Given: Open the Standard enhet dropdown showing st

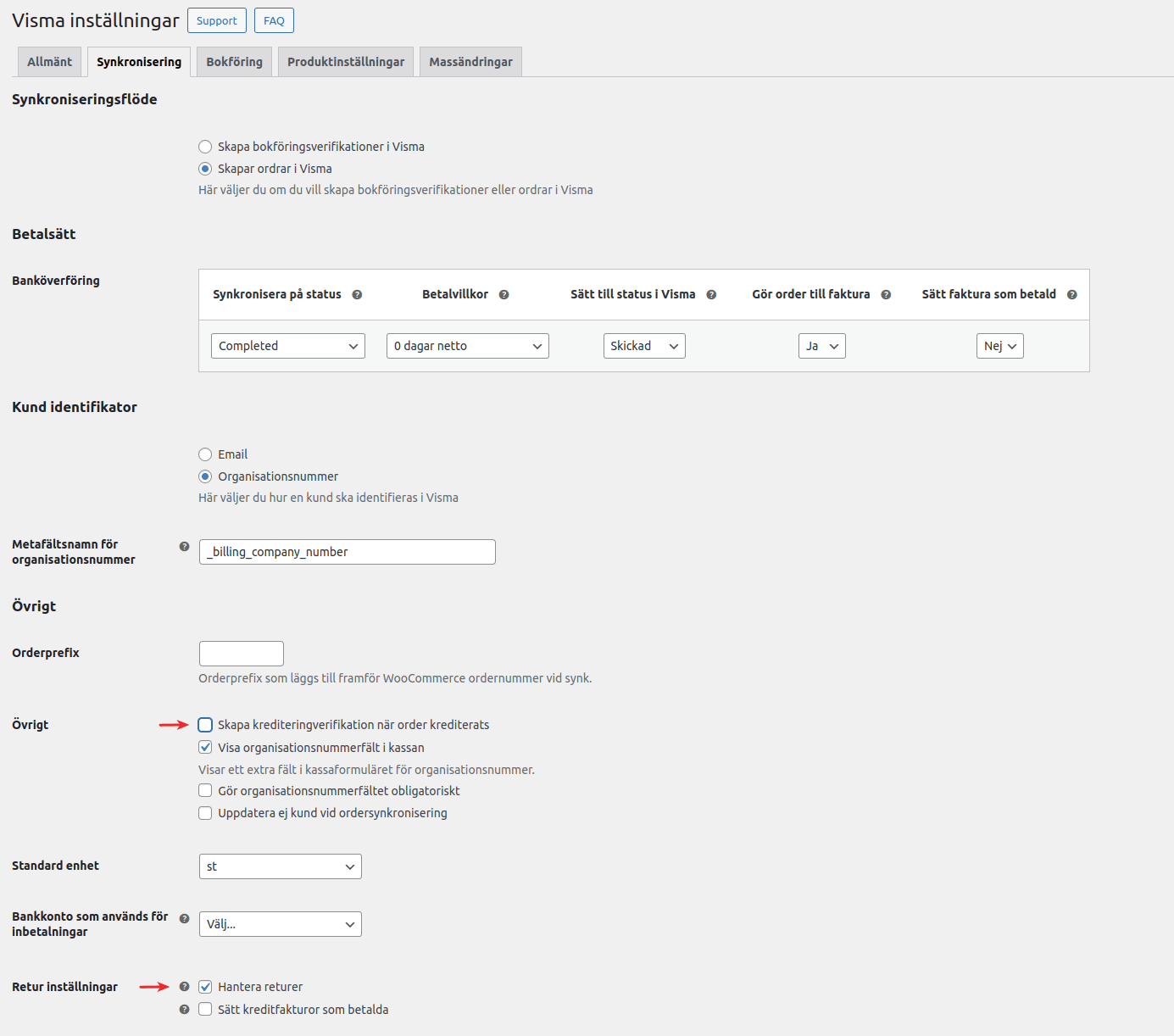Looking at the screenshot, I should click(280, 866).
